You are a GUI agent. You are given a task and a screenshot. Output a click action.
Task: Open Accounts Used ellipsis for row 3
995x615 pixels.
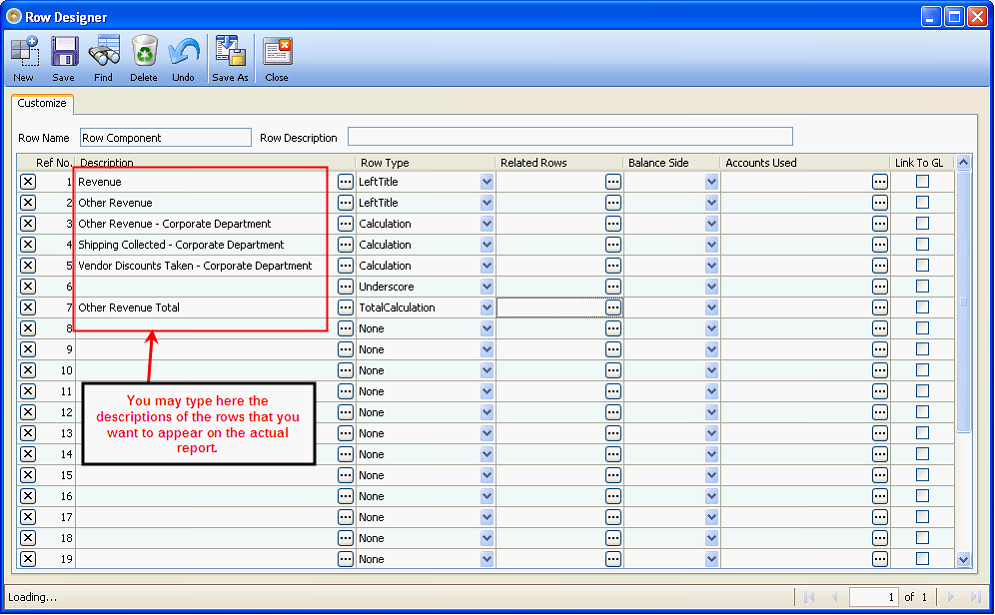click(880, 224)
